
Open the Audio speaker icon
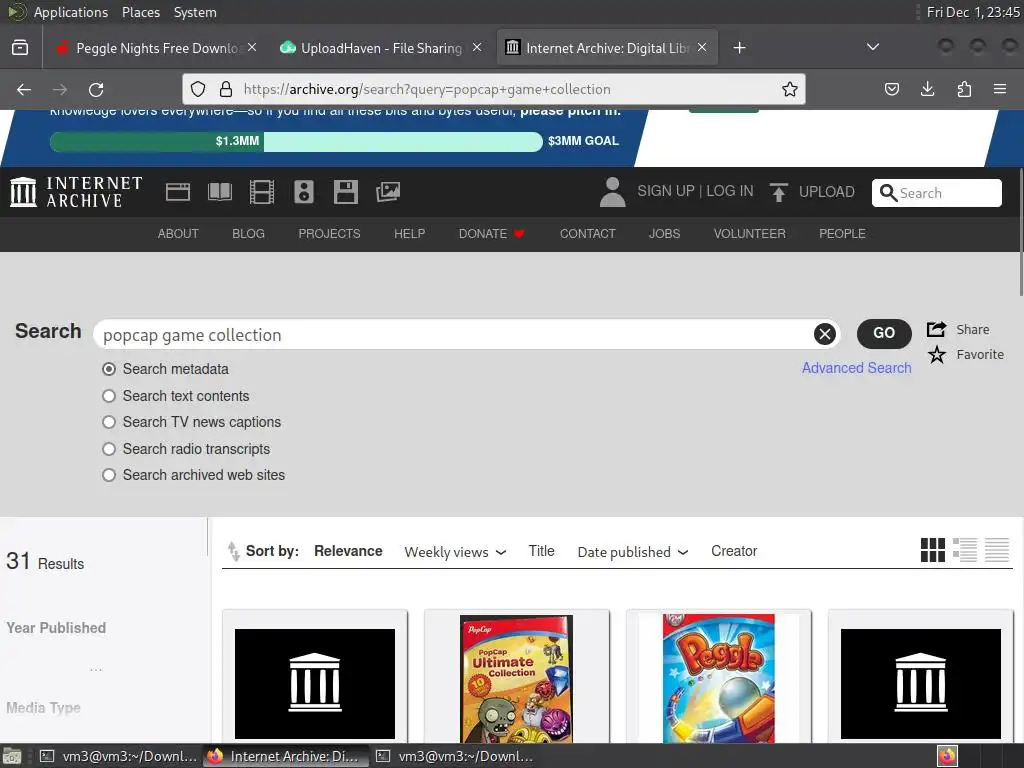304,192
